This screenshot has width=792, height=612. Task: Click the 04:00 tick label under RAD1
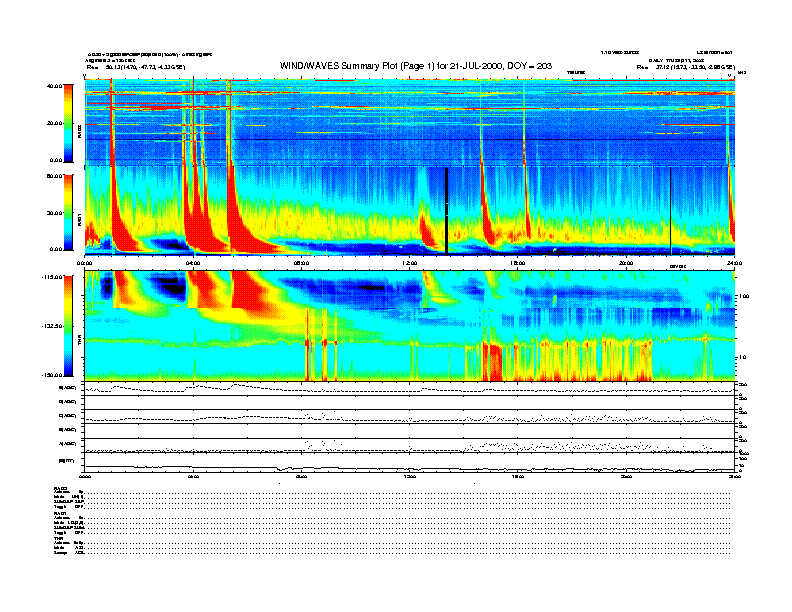pyautogui.click(x=193, y=263)
